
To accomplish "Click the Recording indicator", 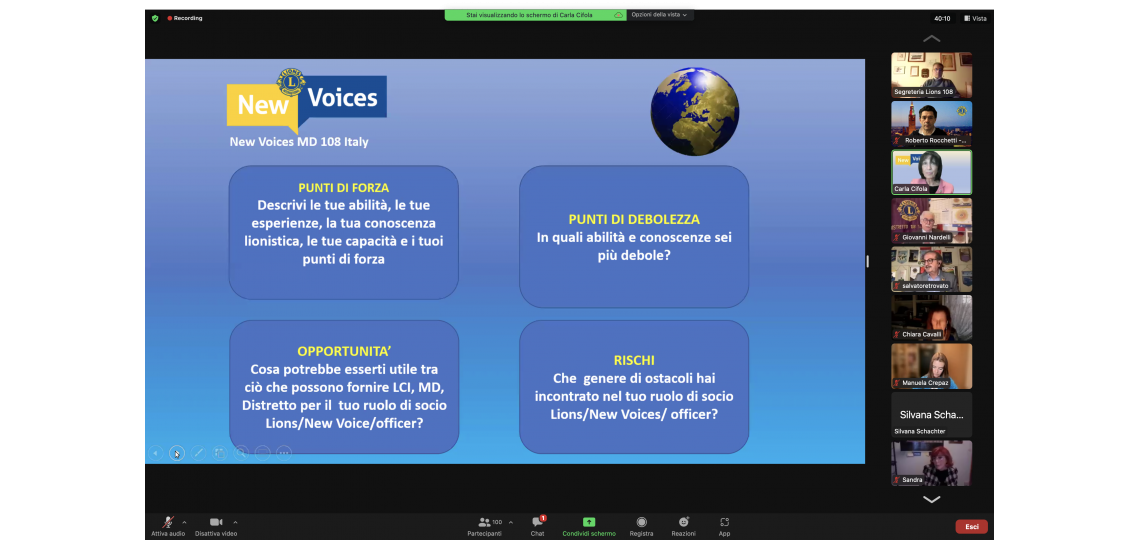I will 185,18.
